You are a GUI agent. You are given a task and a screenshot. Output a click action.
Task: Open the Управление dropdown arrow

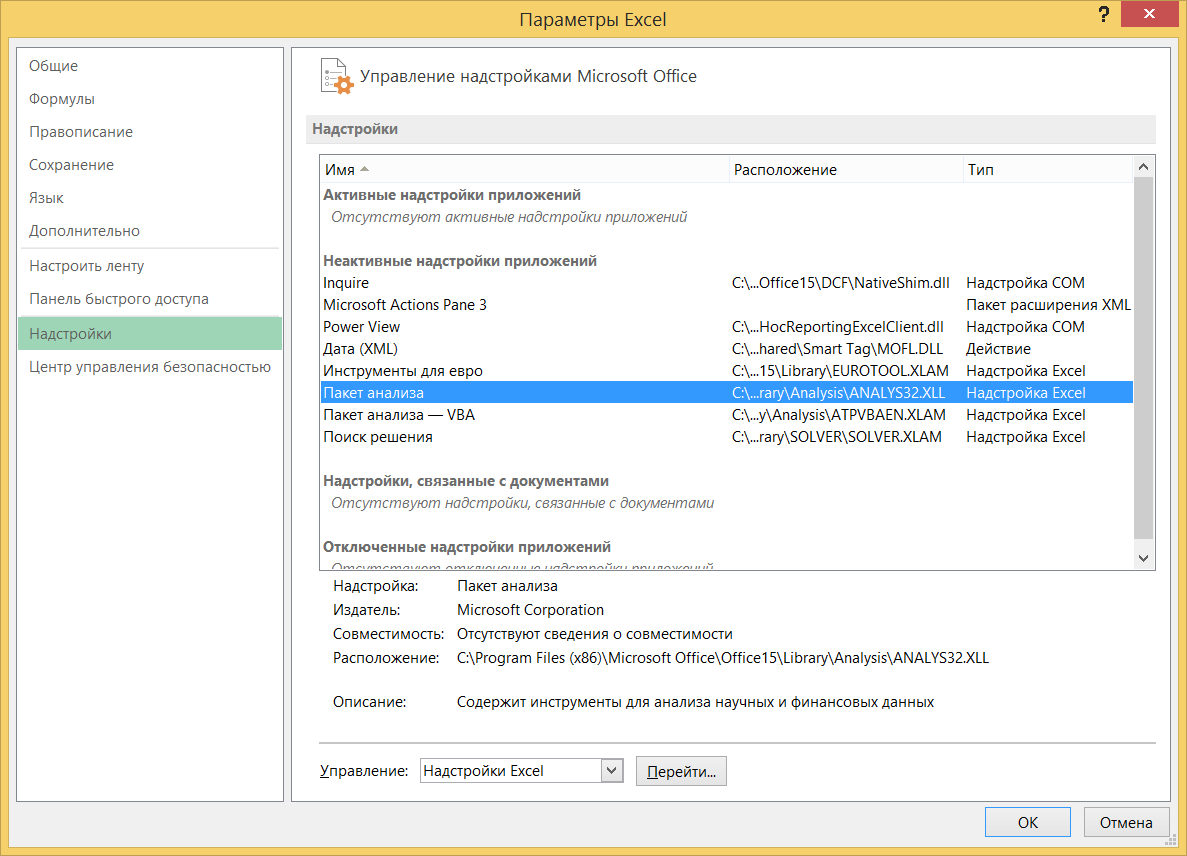[x=612, y=770]
